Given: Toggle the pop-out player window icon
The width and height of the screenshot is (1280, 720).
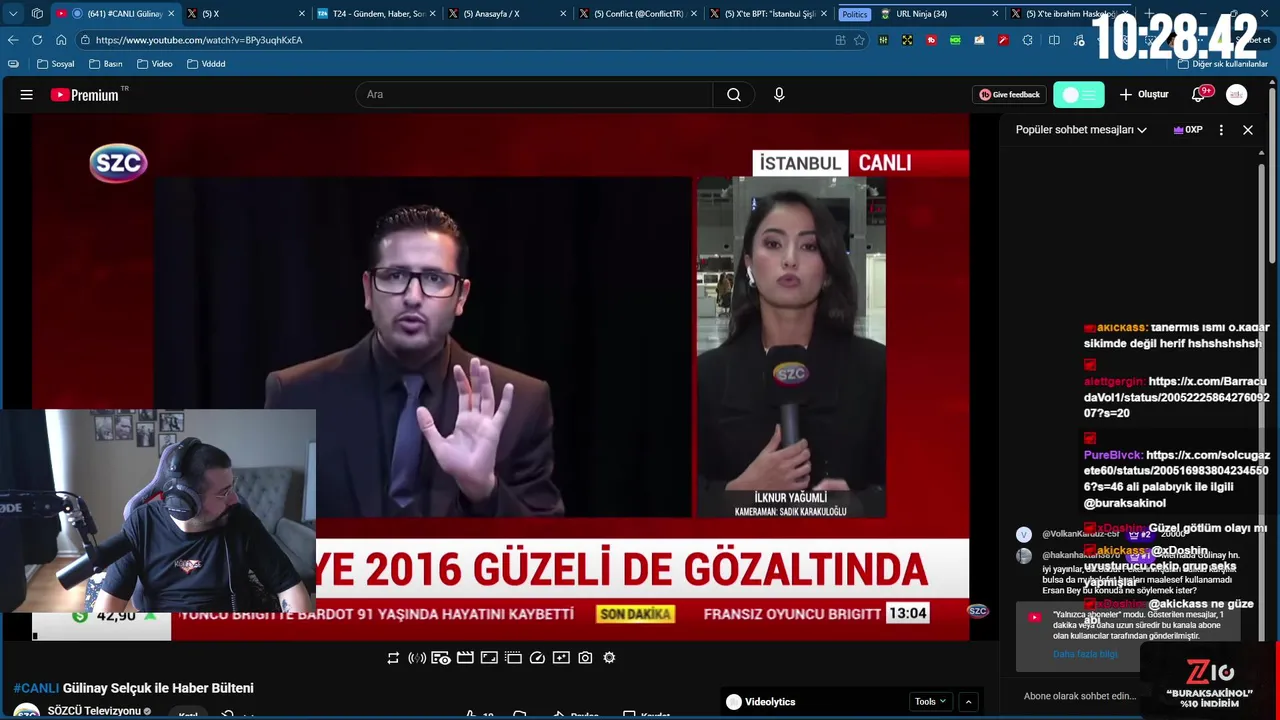Looking at the screenshot, I should pyautogui.click(x=513, y=658).
